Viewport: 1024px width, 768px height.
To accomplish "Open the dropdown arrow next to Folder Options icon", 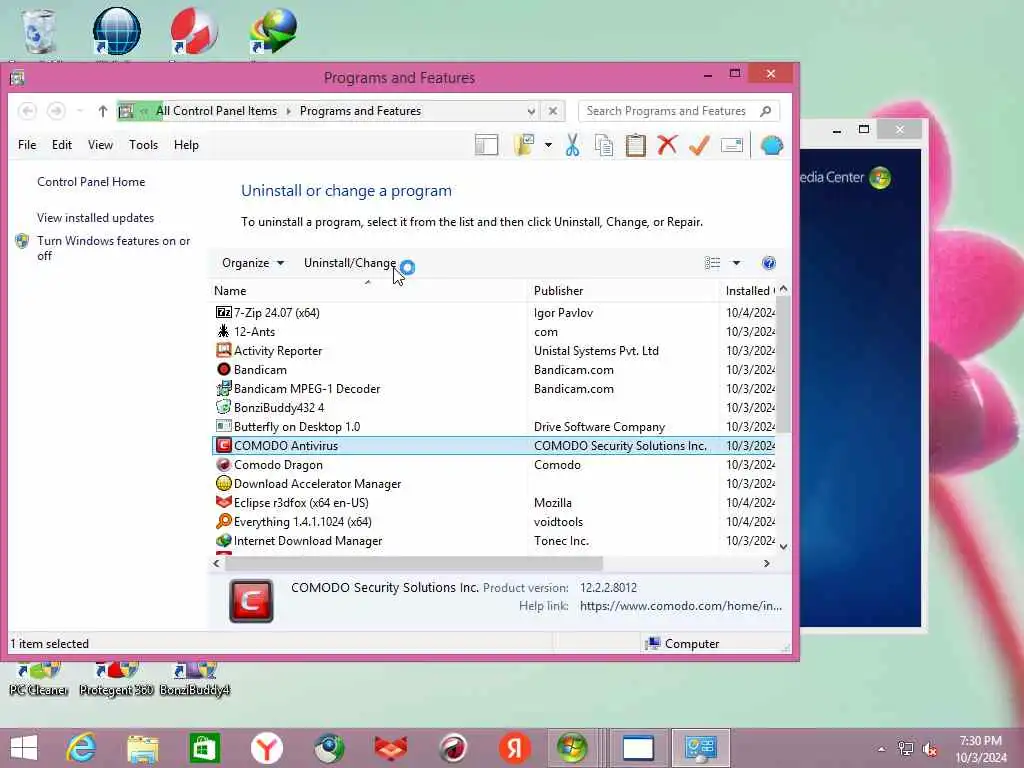I will 548,145.
